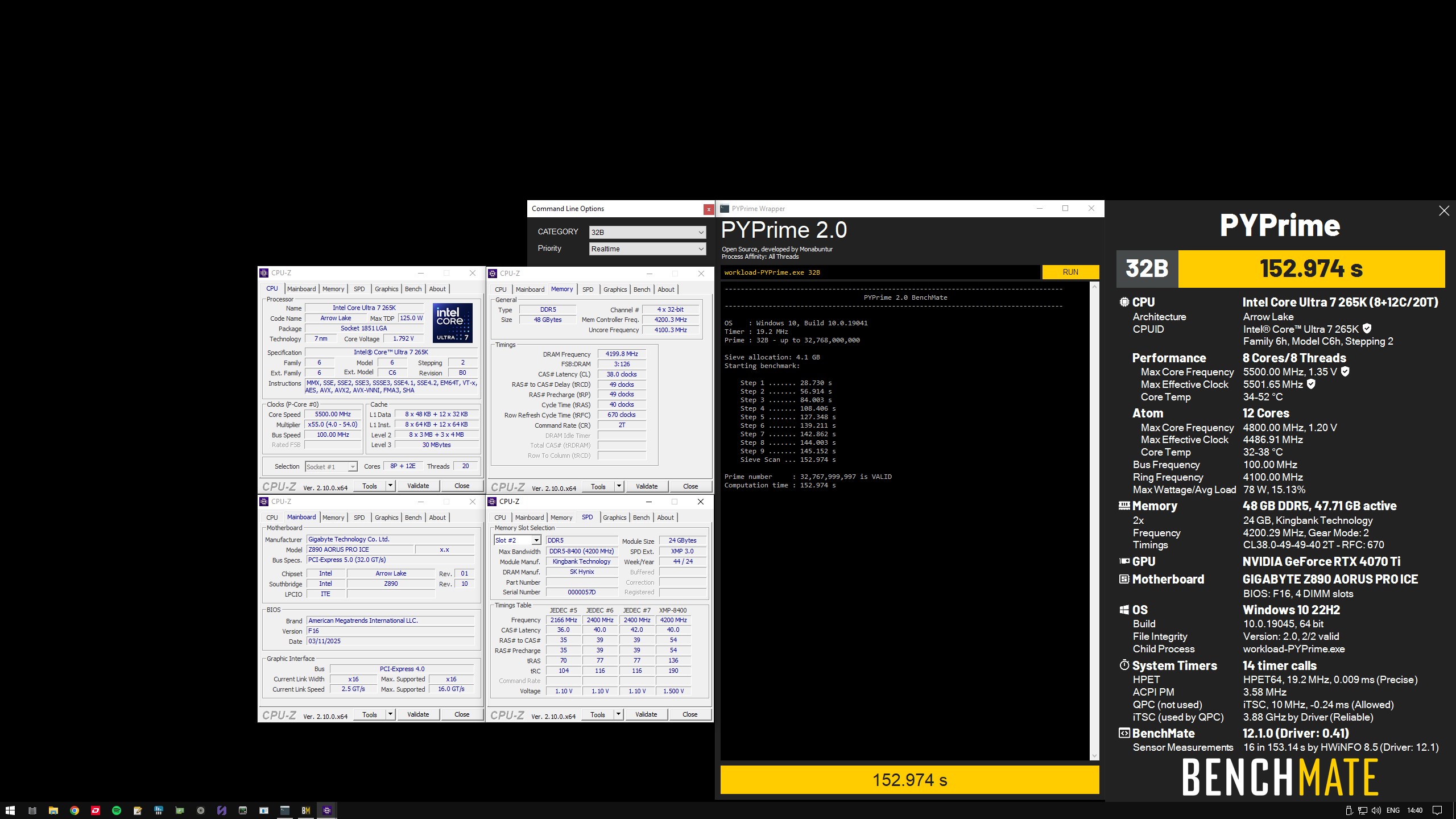Switch to CPU-Z via the purple taskbar icon
This screenshot has width=1456, height=819.
point(327,810)
